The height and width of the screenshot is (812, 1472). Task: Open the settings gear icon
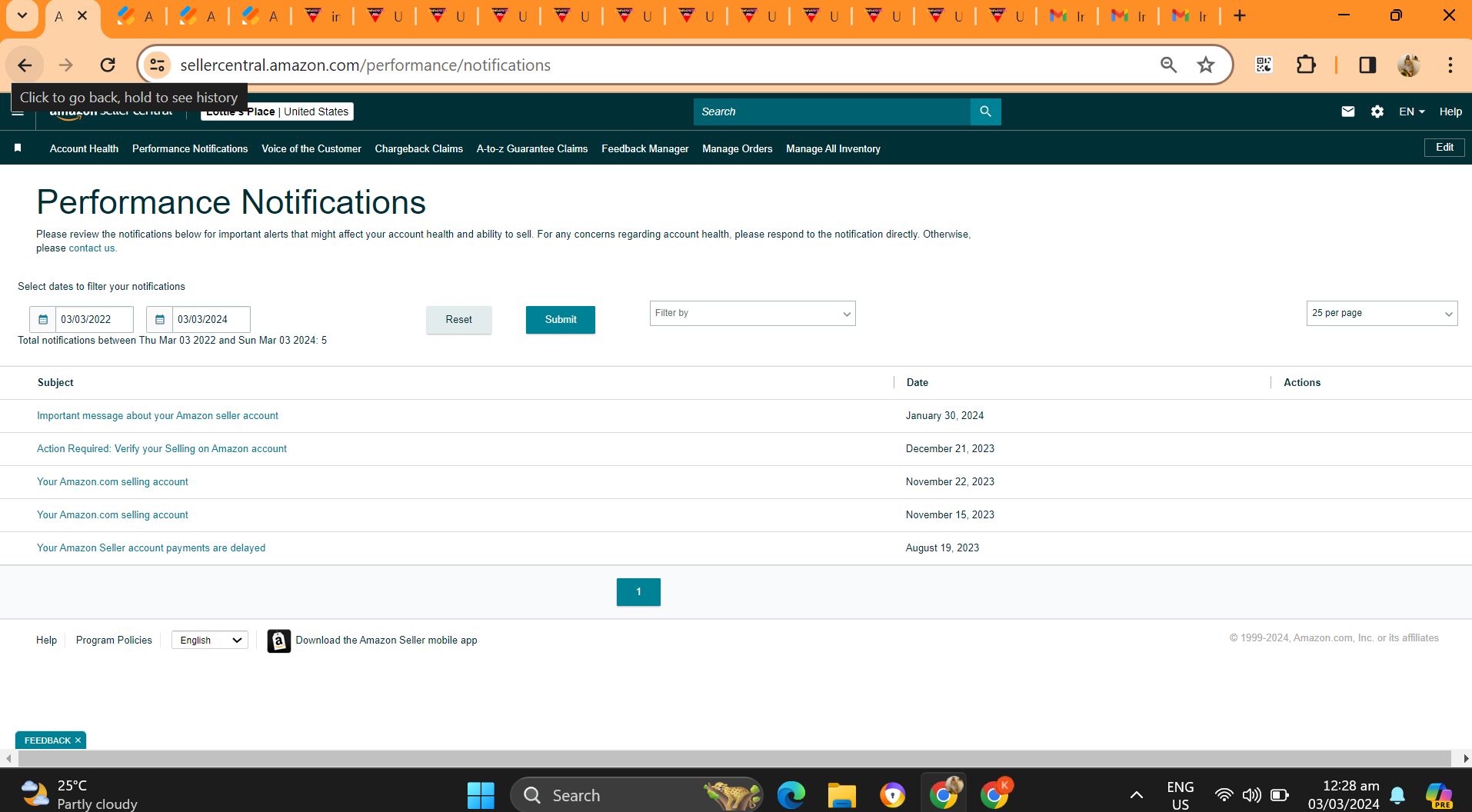point(1377,111)
